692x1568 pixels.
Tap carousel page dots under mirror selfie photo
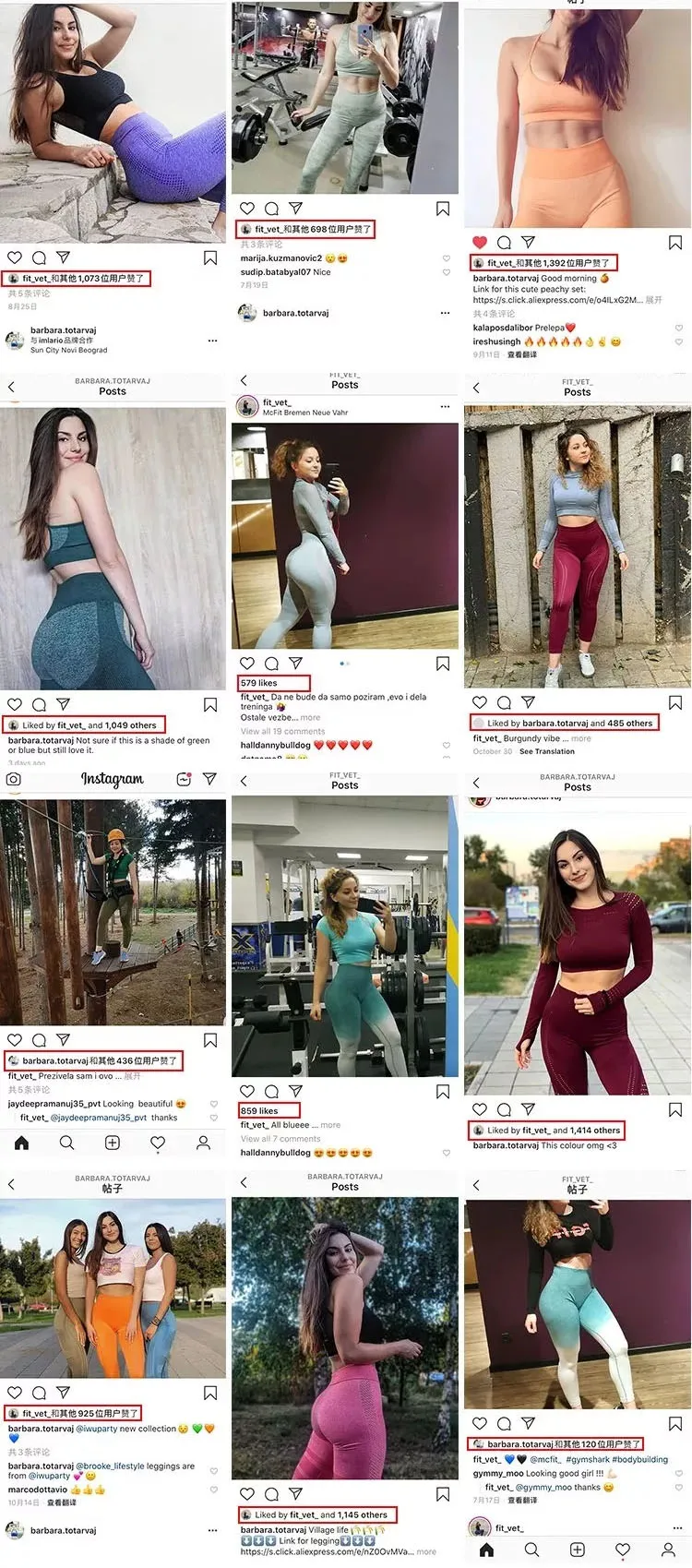(x=345, y=663)
